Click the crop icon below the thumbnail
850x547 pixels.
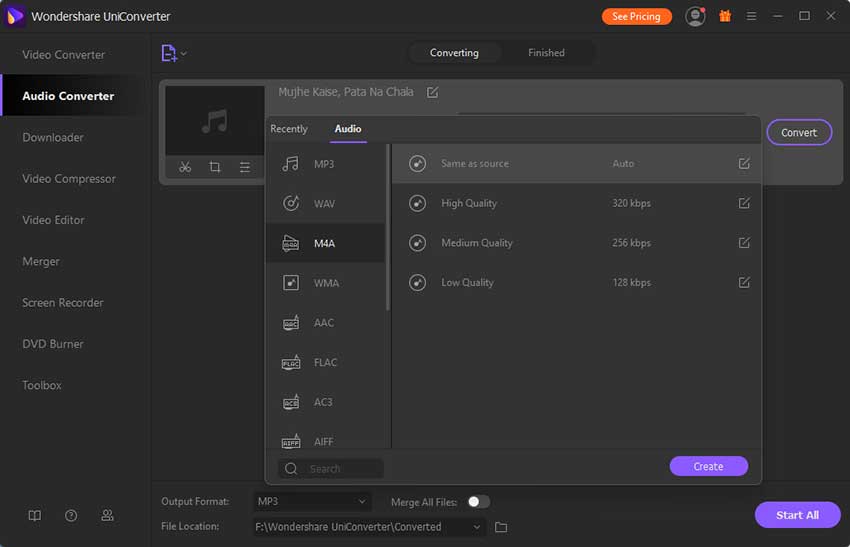click(x=215, y=167)
